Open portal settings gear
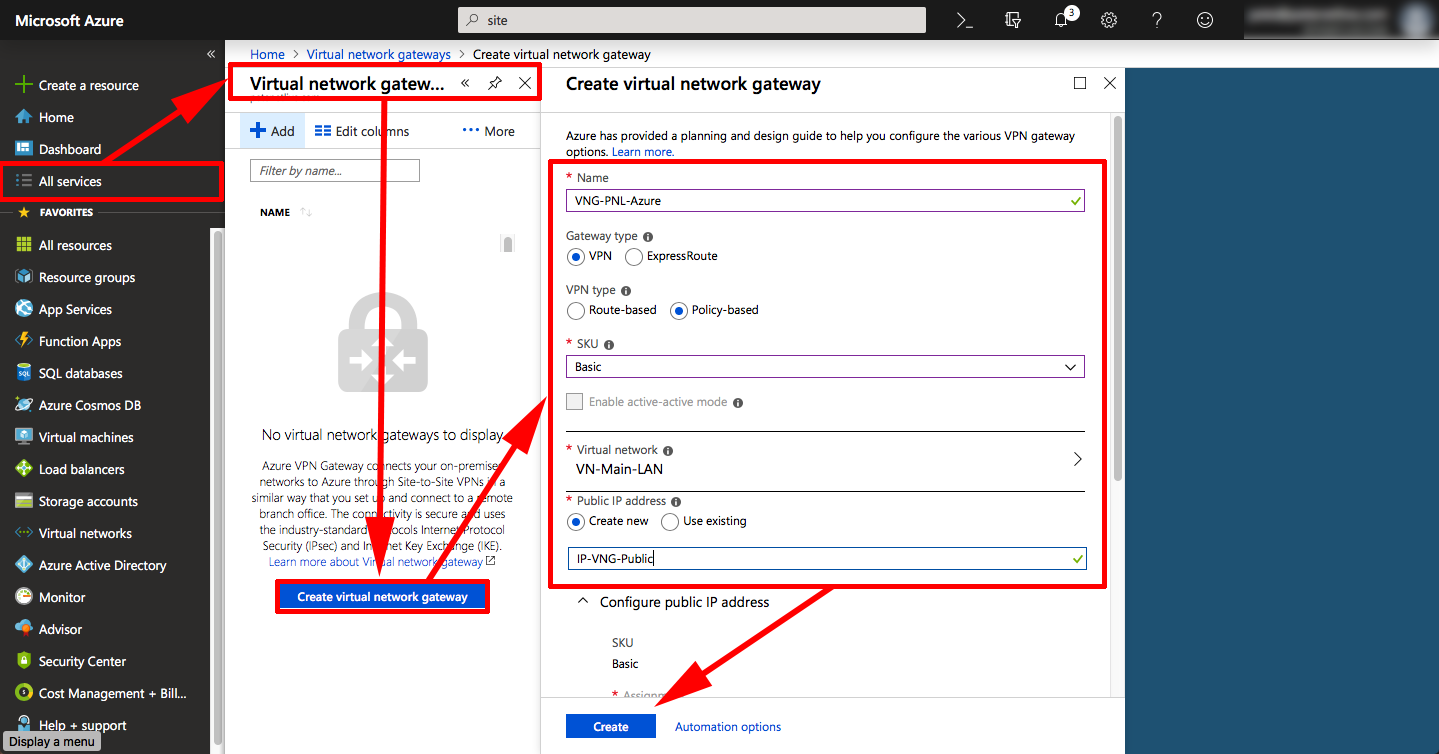 pos(1109,20)
